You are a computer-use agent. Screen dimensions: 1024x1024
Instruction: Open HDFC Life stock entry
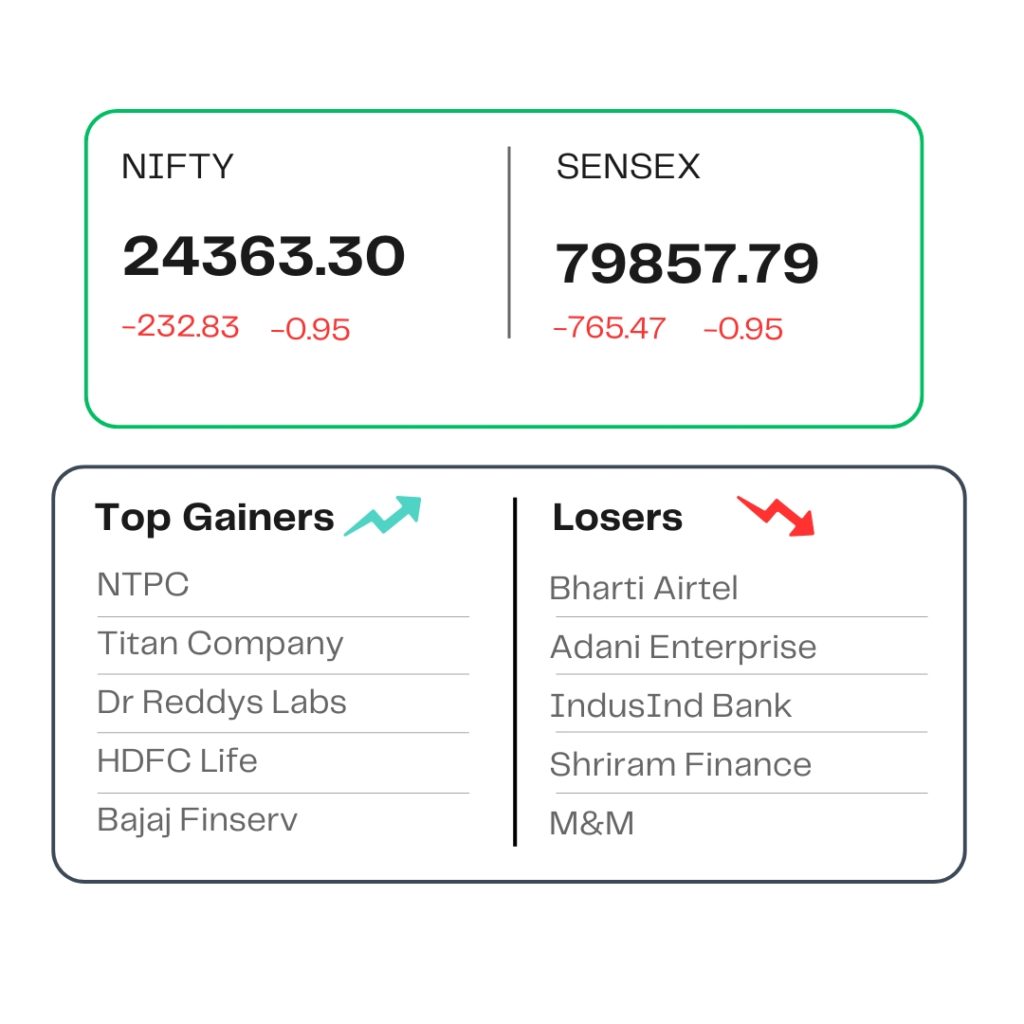(x=177, y=761)
